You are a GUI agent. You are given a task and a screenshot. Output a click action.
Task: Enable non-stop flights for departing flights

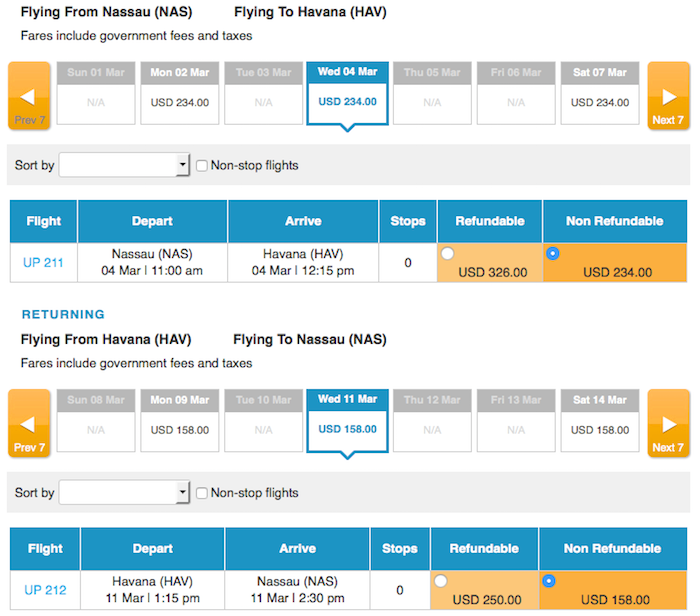[202, 166]
